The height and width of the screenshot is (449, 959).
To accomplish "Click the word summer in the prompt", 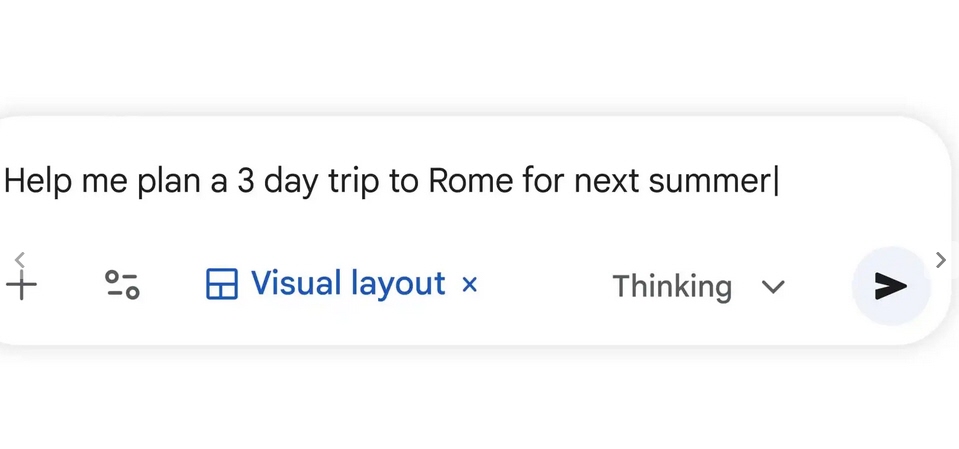I will point(710,182).
